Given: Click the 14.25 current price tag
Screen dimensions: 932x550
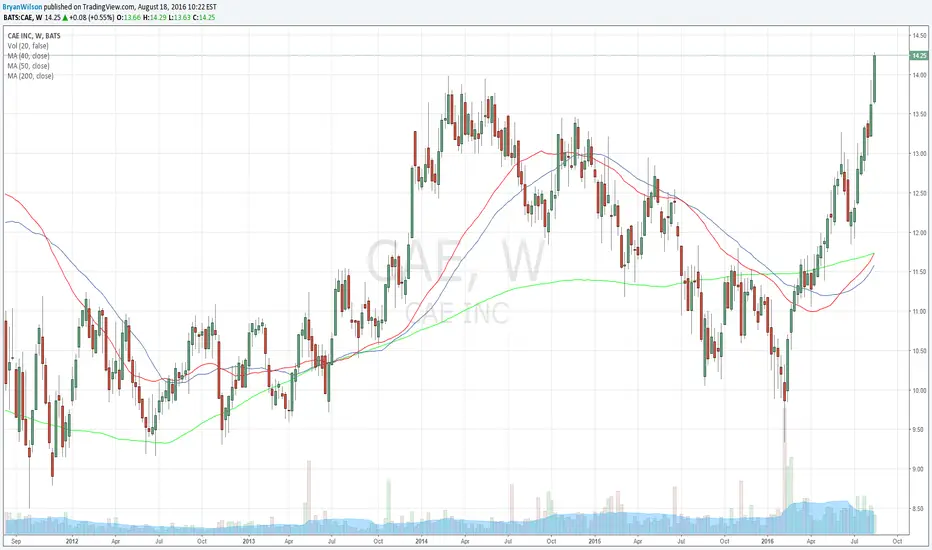Looking at the screenshot, I should coord(919,55).
